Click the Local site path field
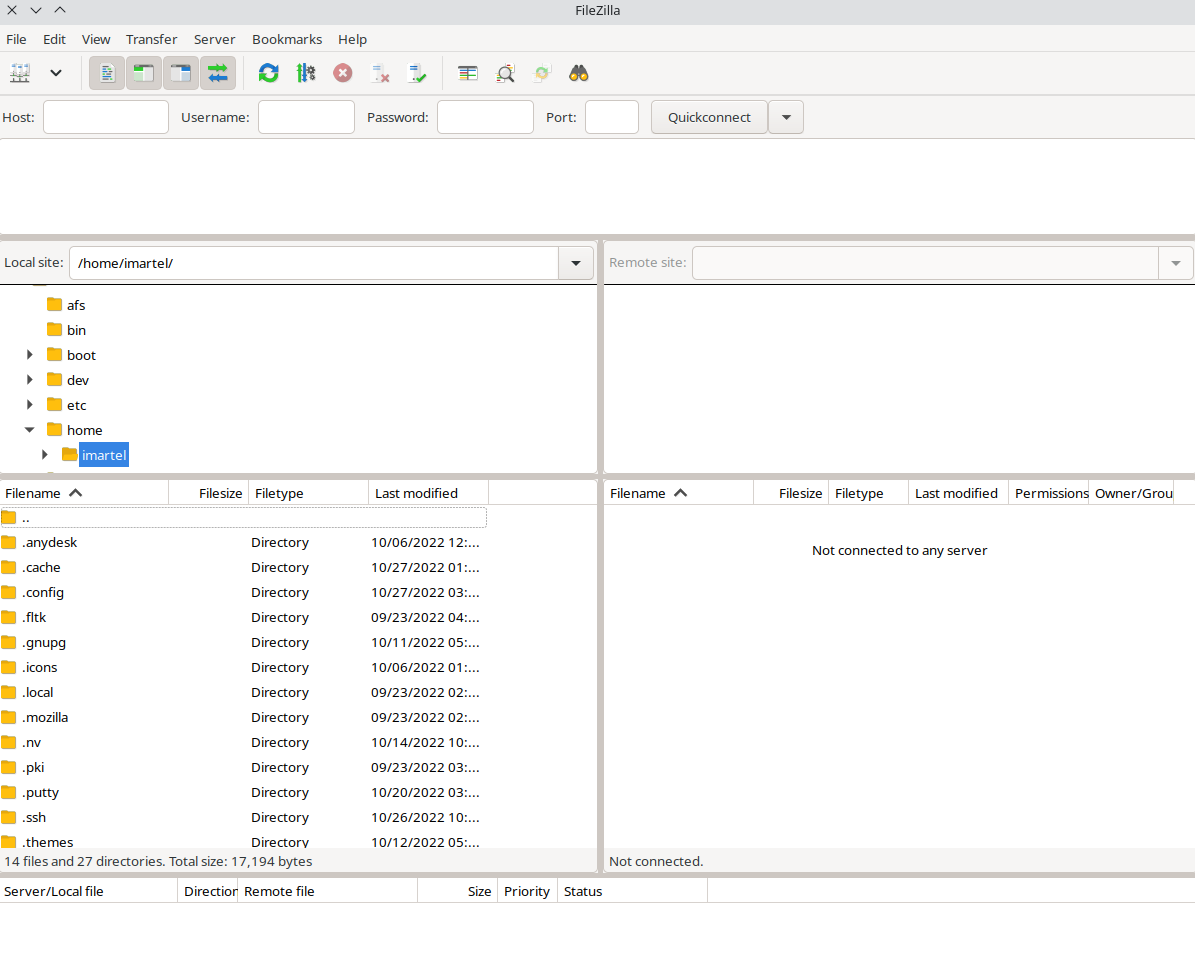Viewport: 1195px width, 968px height. [314, 263]
